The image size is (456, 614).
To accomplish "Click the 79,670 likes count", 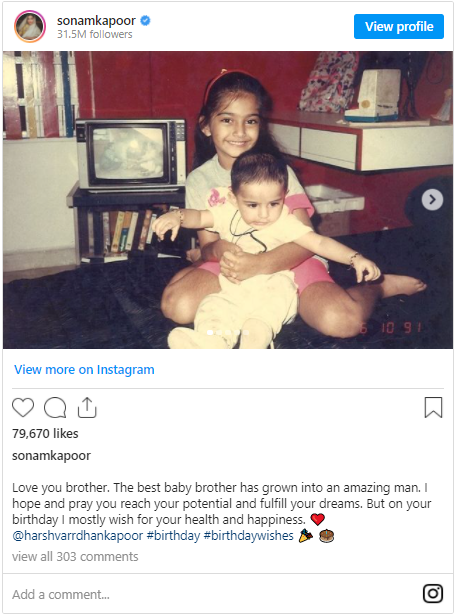I will tap(45, 433).
